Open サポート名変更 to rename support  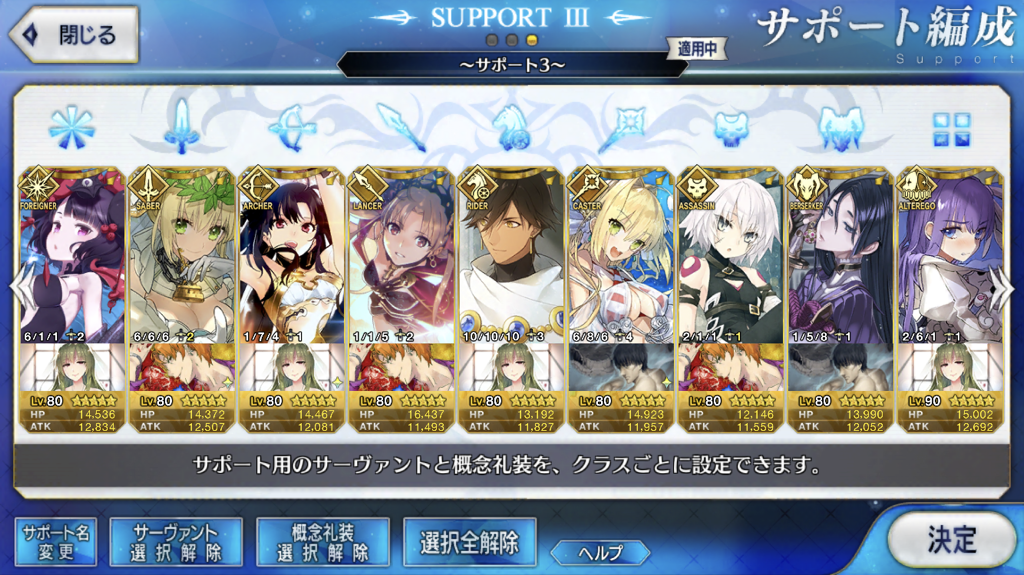click(x=56, y=542)
